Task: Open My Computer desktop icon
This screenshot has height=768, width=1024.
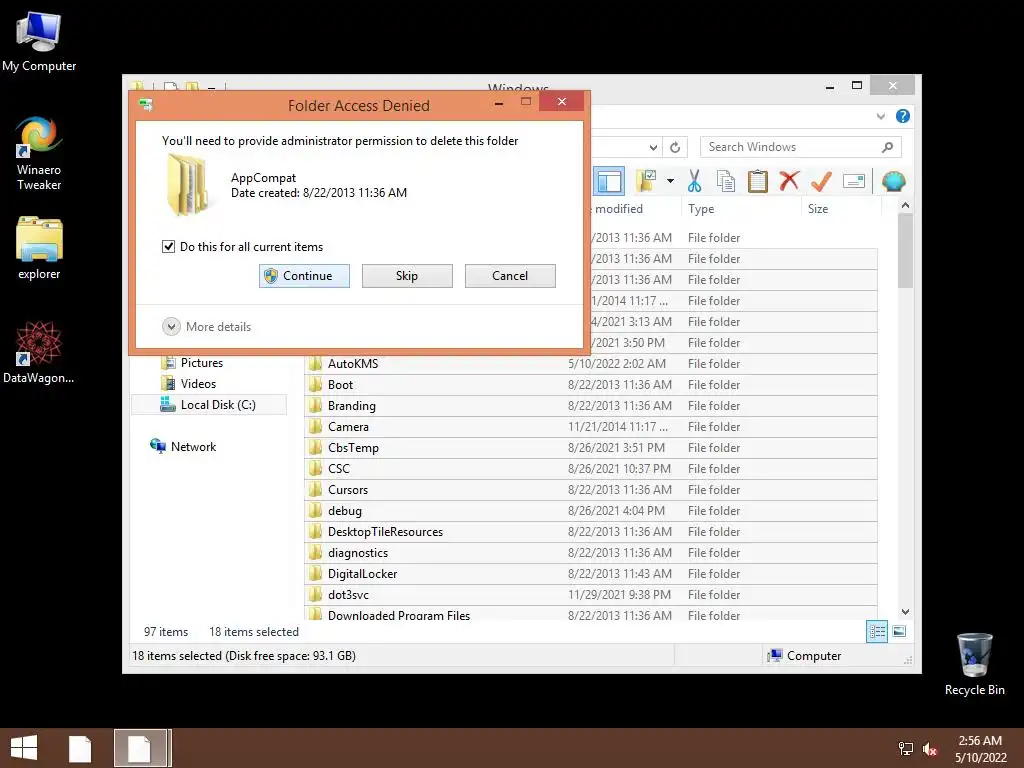Action: [x=39, y=42]
